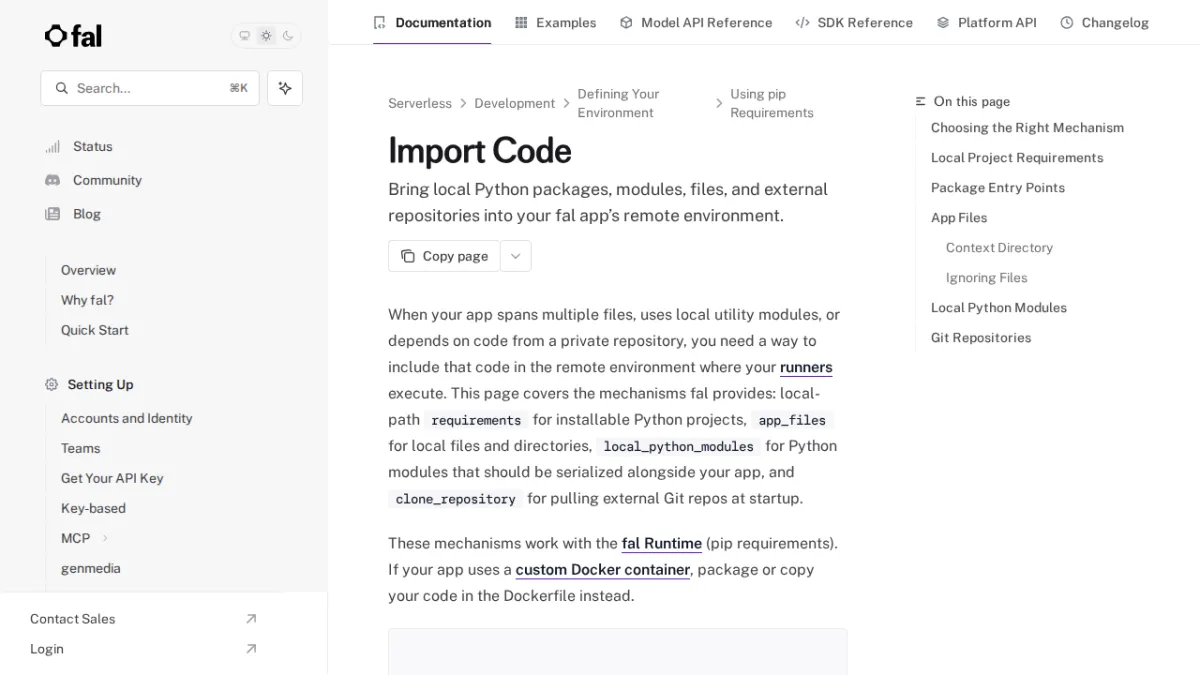This screenshot has height=675, width=1200.
Task: Follow the custom Docker container link
Action: [x=603, y=569]
